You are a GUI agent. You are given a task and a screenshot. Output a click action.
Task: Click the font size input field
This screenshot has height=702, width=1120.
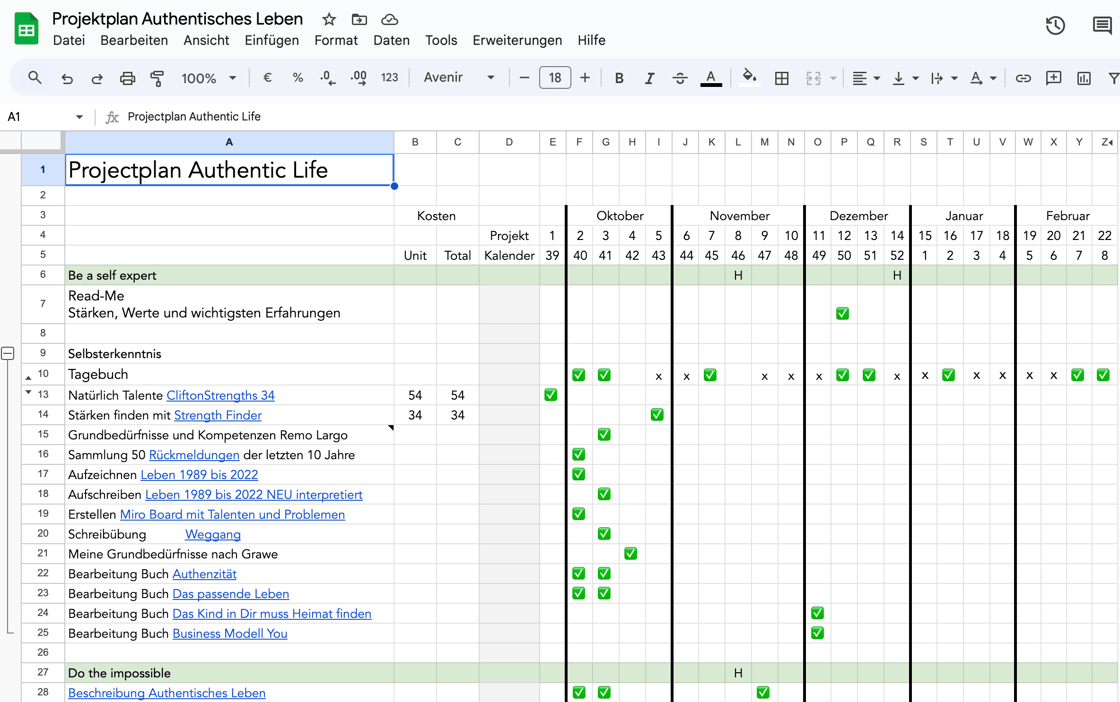(x=554, y=78)
